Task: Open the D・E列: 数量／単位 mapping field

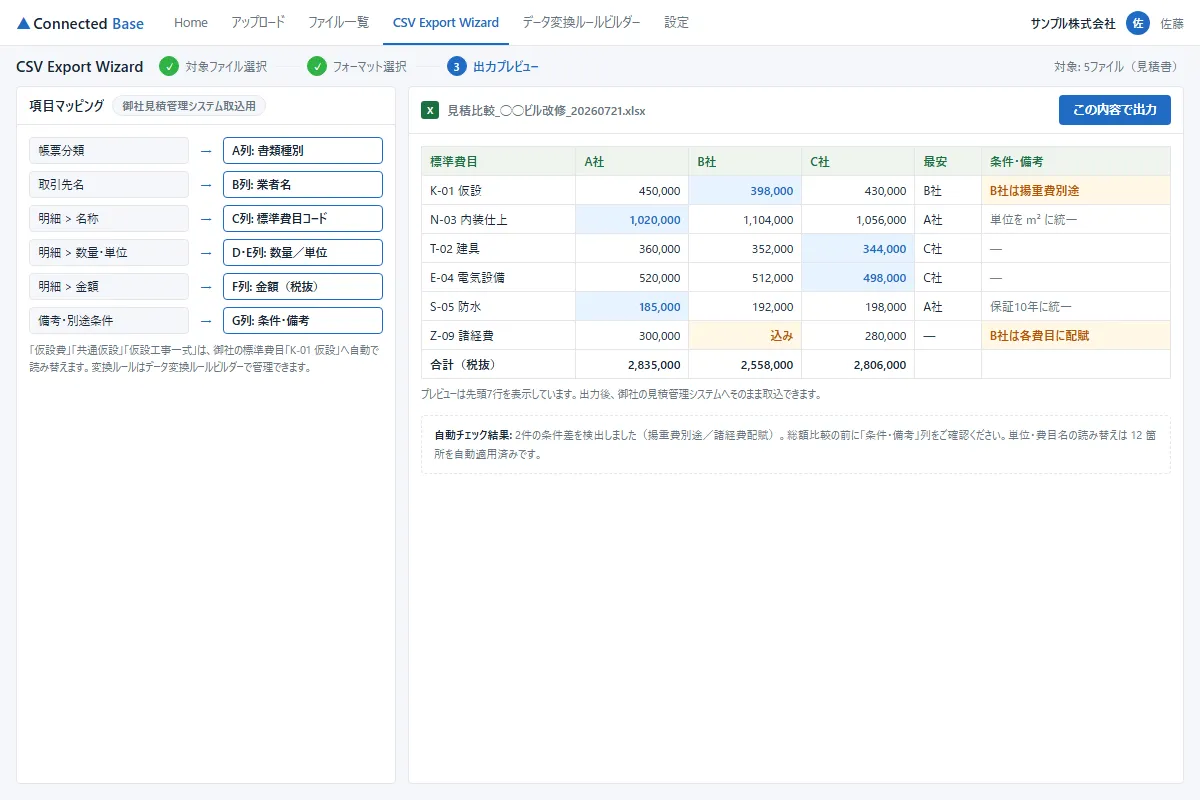Action: (x=303, y=252)
